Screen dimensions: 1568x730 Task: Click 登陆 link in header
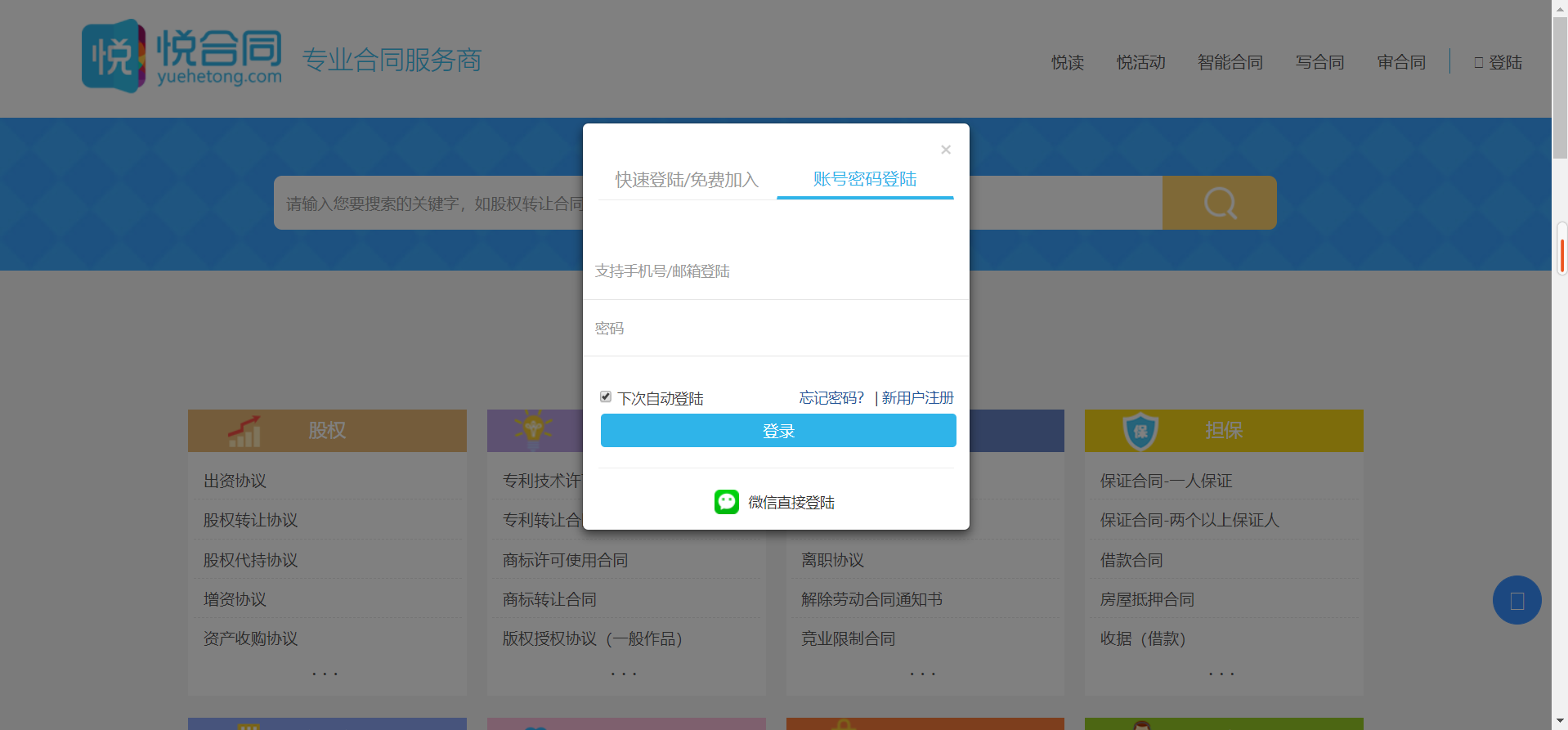(1499, 62)
